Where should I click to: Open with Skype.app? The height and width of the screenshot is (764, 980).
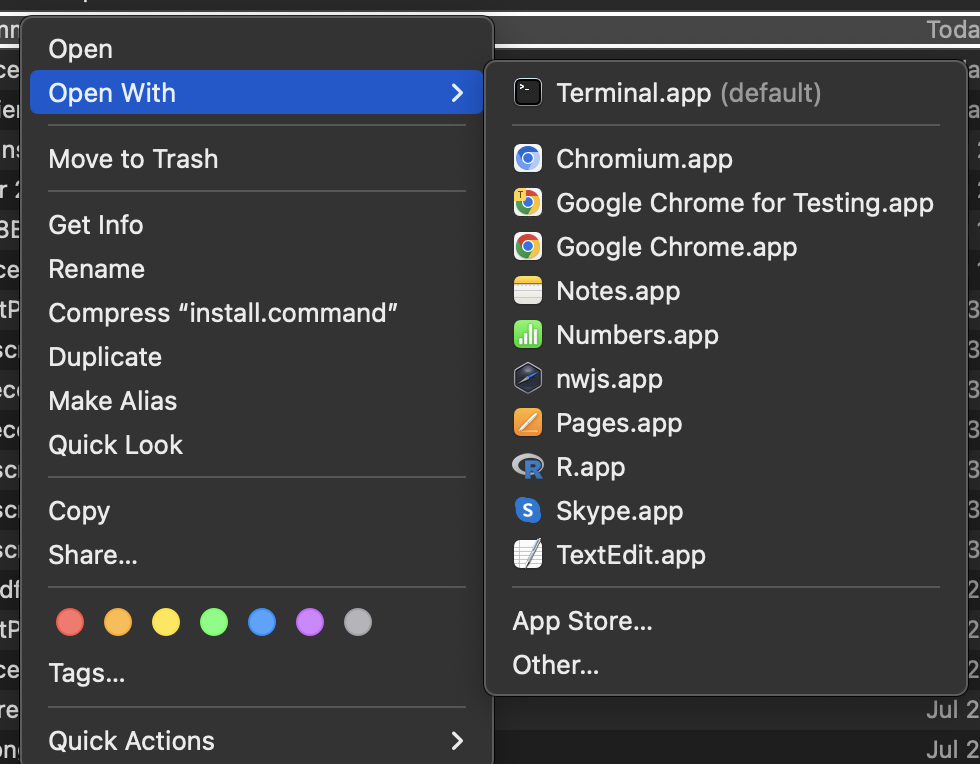click(x=726, y=511)
